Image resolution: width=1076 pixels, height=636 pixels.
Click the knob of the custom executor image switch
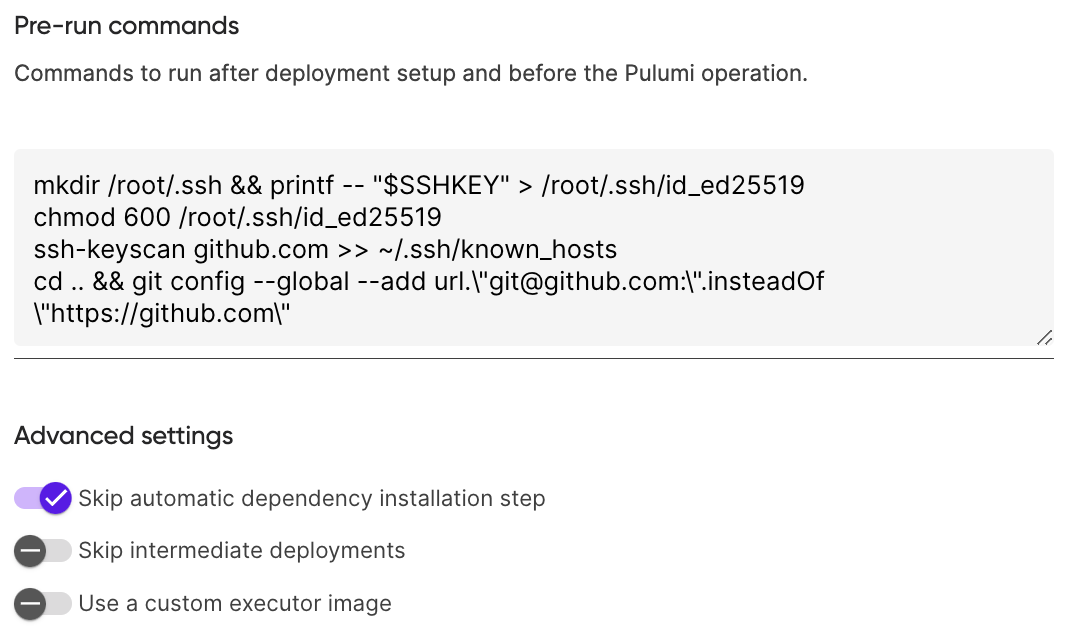tap(30, 603)
